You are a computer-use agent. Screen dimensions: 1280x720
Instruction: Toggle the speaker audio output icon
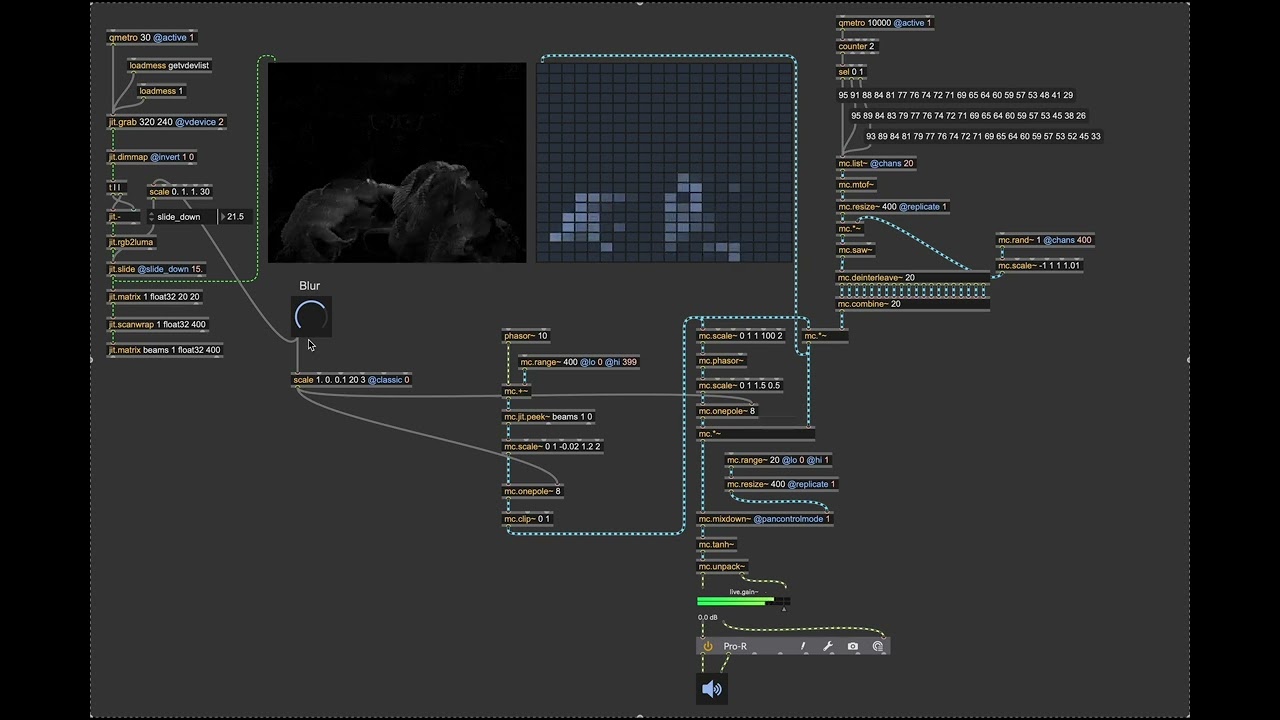tap(712, 689)
